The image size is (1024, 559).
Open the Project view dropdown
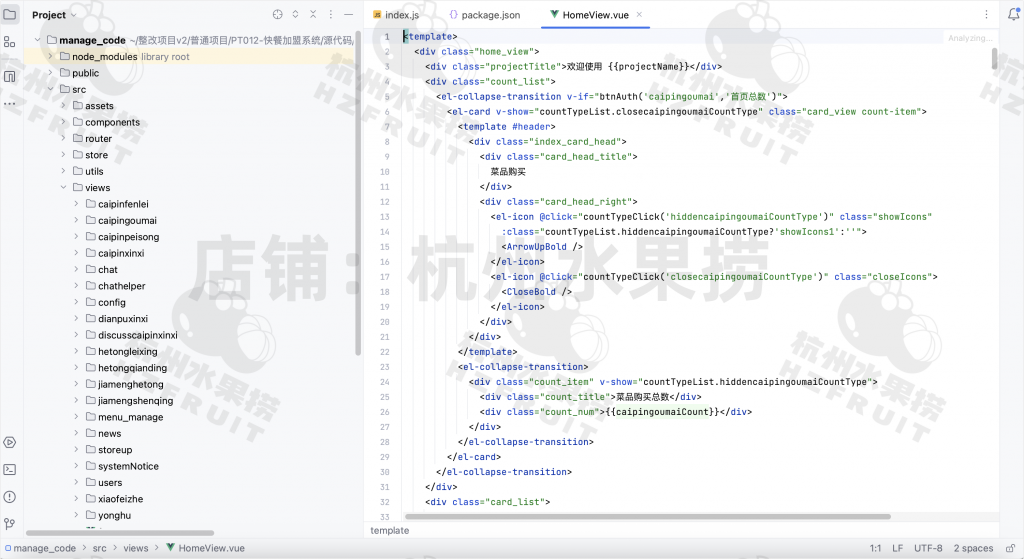pos(55,15)
